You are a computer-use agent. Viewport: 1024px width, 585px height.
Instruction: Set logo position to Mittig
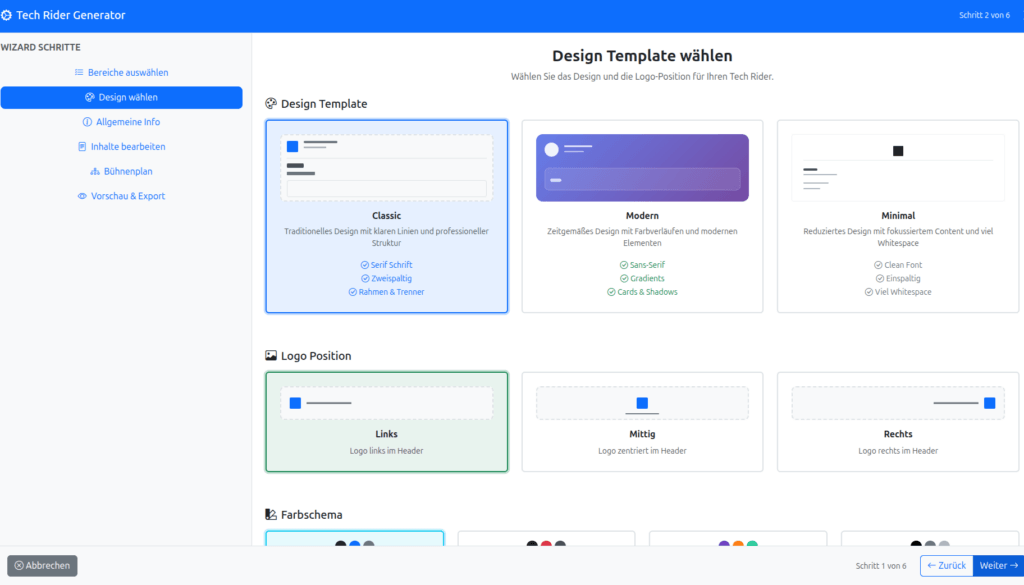[642, 421]
